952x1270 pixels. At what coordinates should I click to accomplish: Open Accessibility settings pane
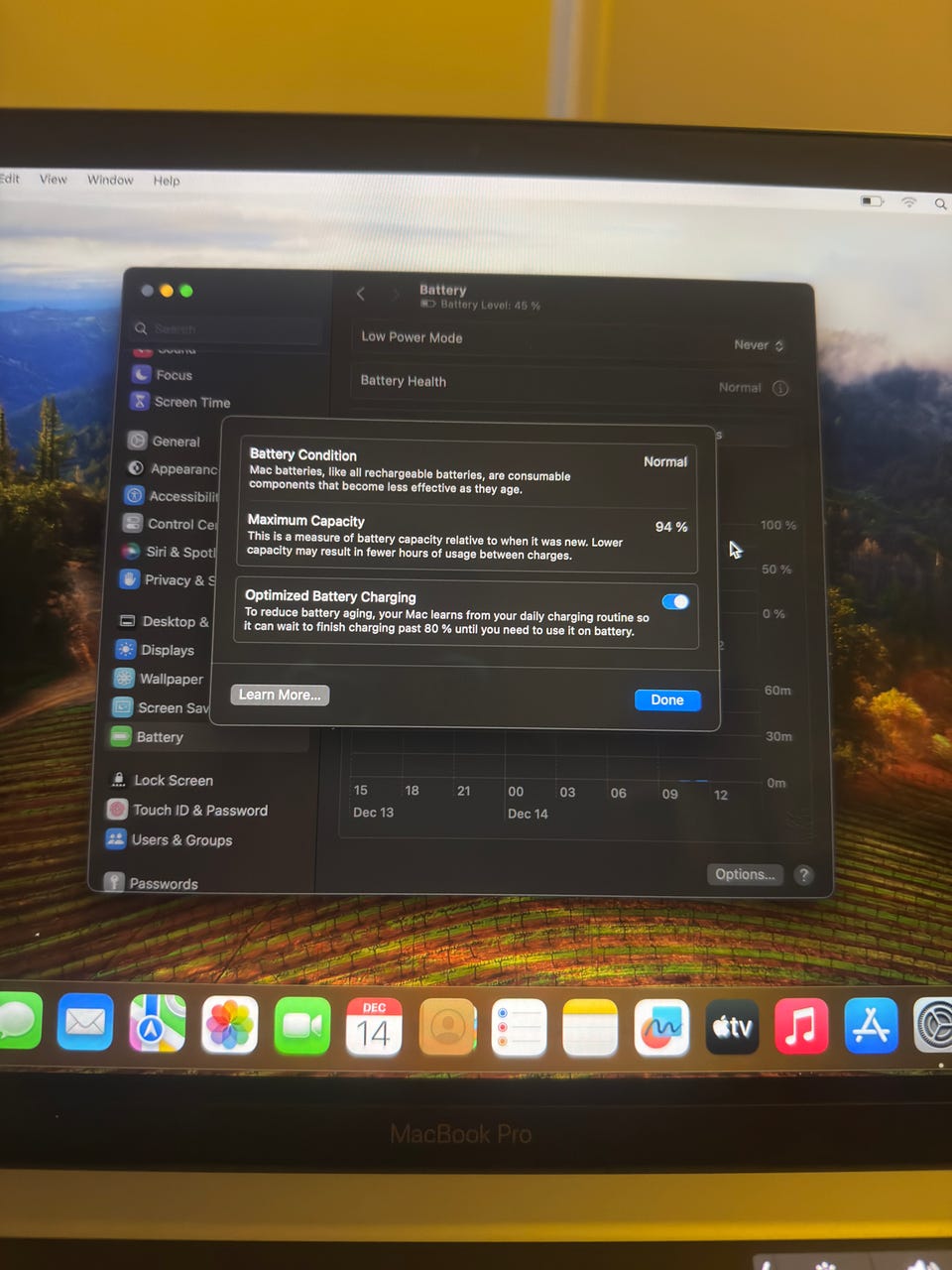[x=171, y=496]
